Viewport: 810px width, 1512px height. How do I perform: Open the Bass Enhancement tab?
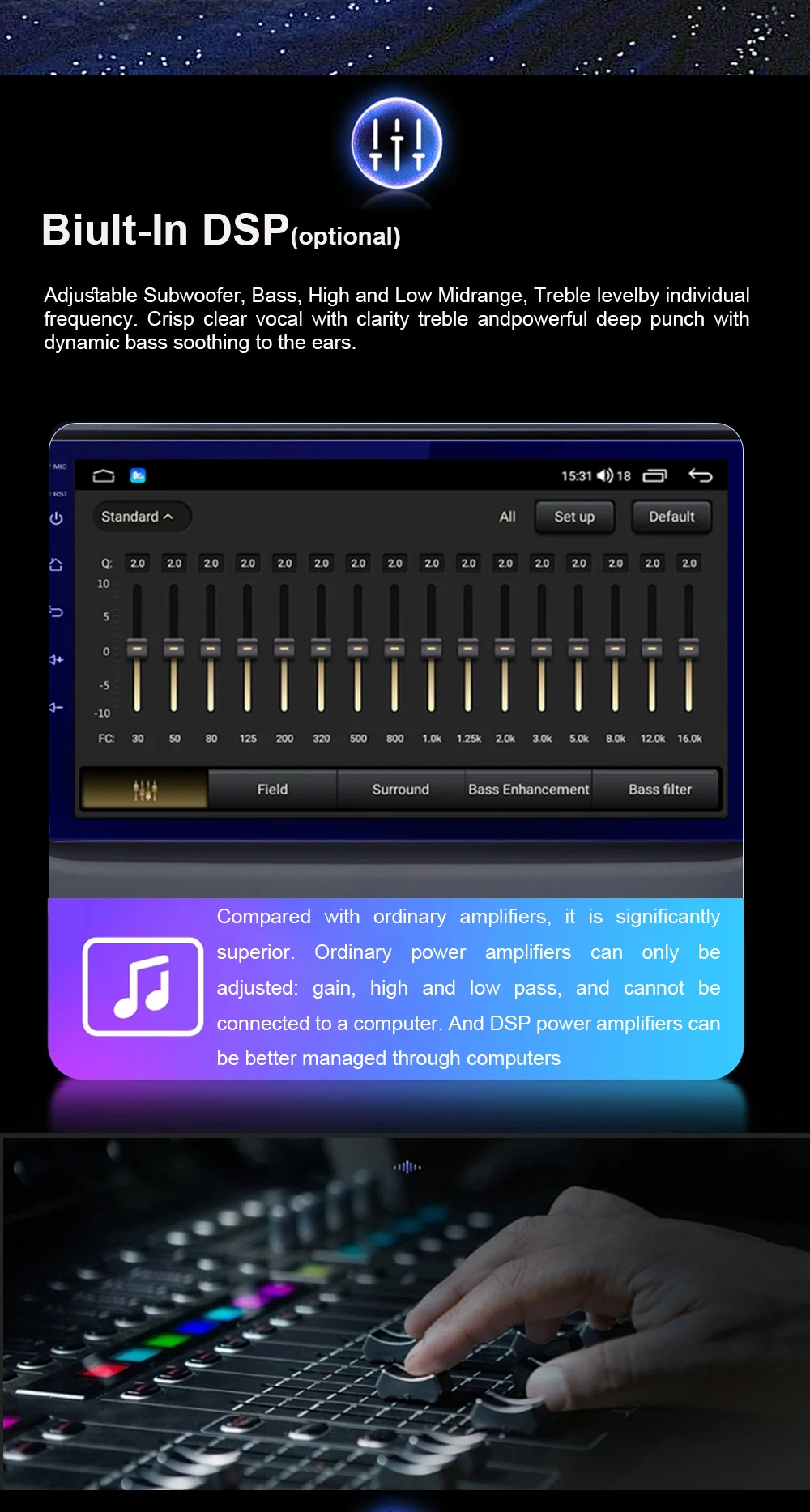(x=528, y=789)
